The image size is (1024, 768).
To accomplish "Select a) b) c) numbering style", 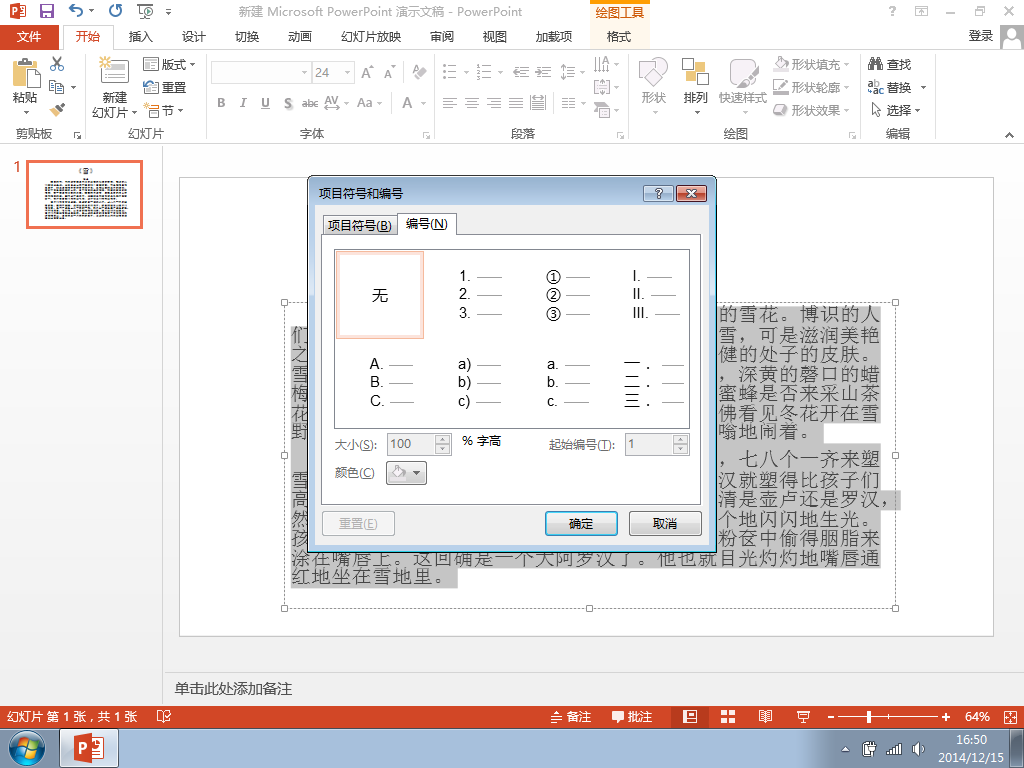I will pos(479,382).
